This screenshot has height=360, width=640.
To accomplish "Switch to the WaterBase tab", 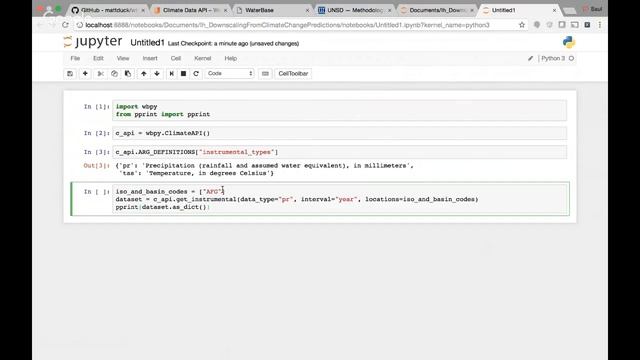I will [x=273, y=10].
